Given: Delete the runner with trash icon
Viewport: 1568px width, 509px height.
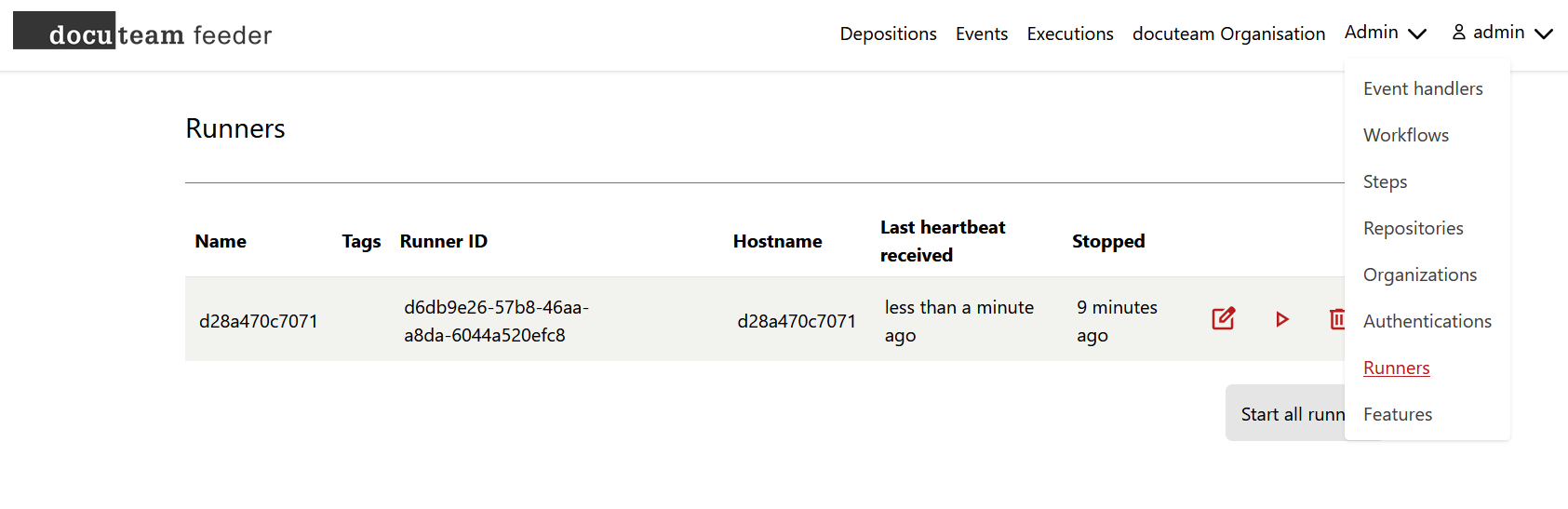Looking at the screenshot, I should (x=1337, y=319).
